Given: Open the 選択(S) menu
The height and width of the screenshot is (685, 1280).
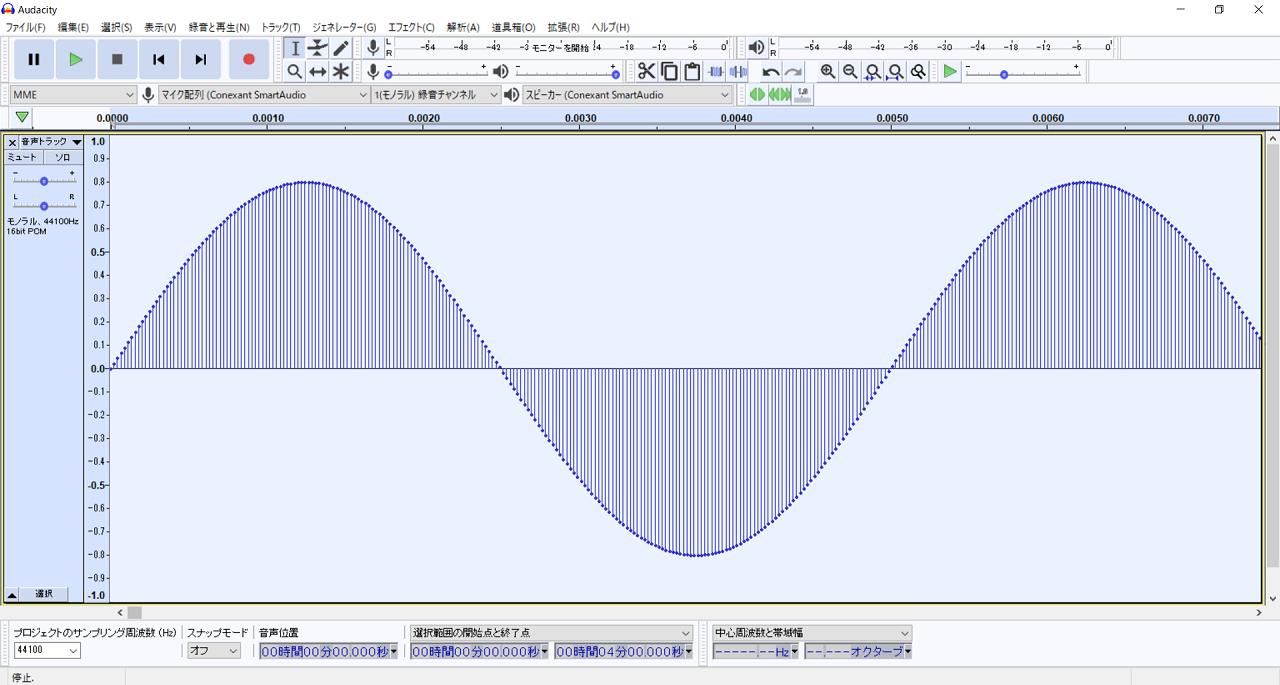Looking at the screenshot, I should (x=116, y=27).
